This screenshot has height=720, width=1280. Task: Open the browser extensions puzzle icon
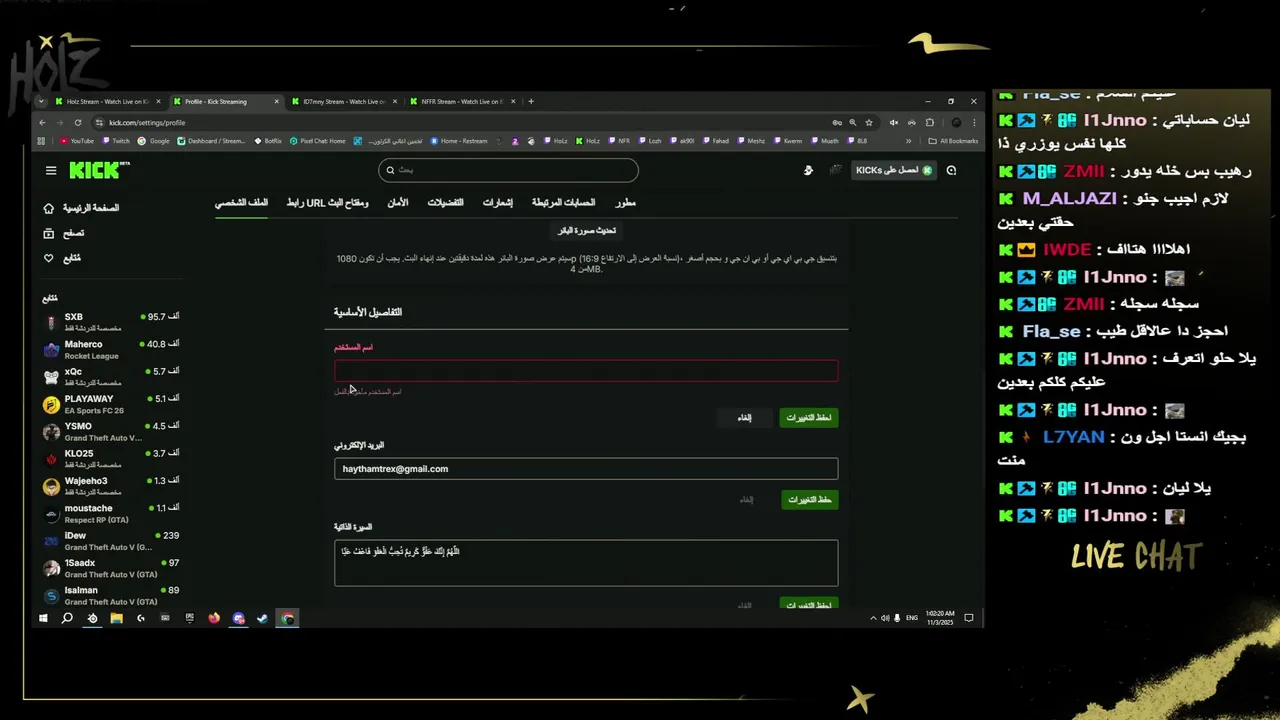coord(929,123)
